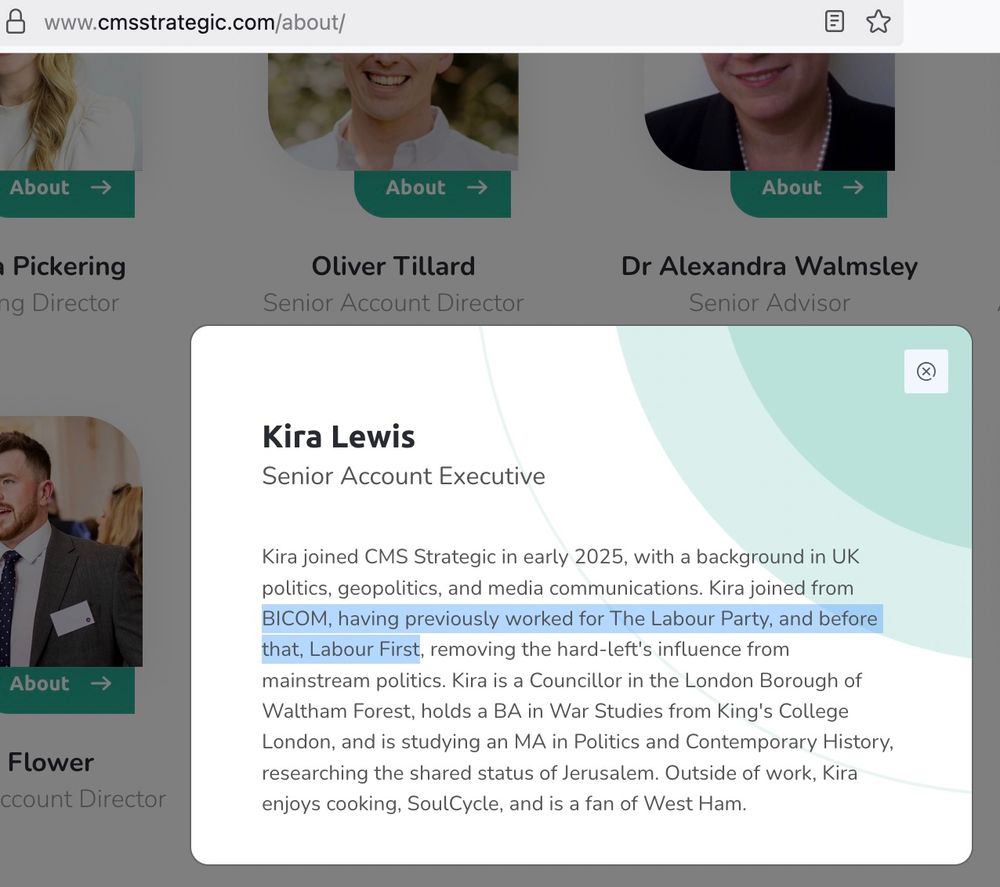Click the page scrollbar on the right edge
1000x887 pixels.
(x=995, y=450)
